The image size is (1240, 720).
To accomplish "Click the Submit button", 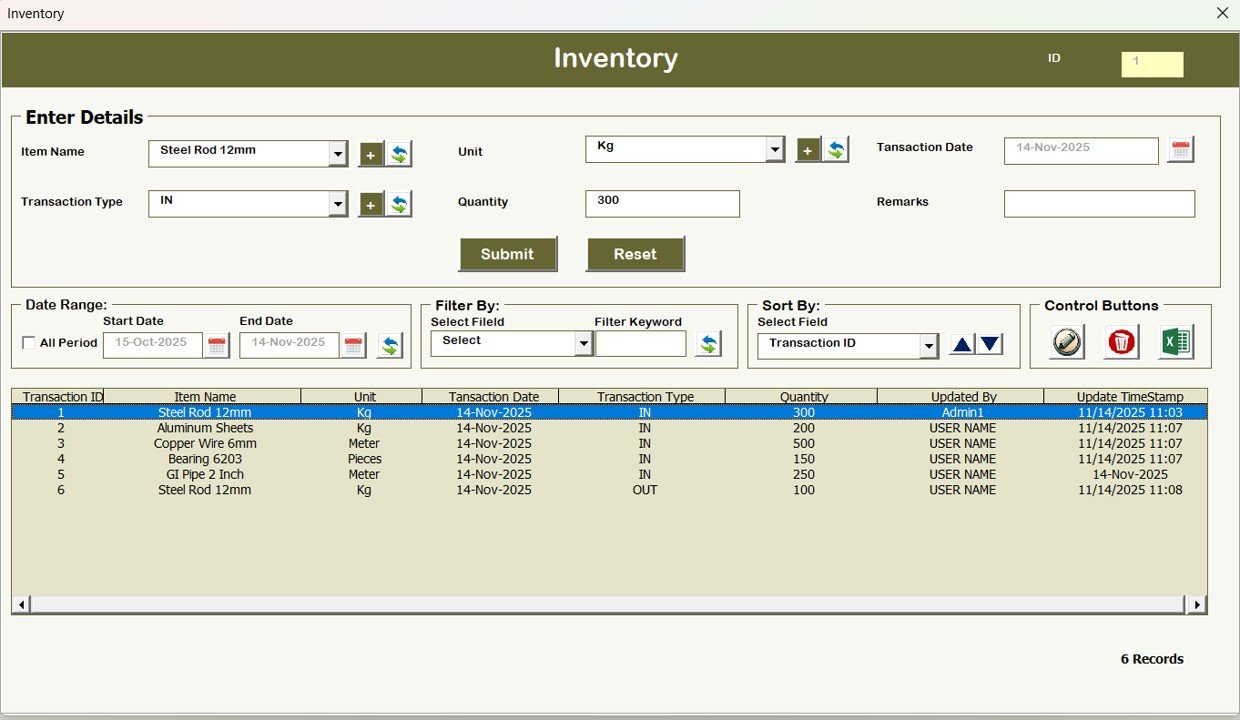I will click(x=508, y=254).
